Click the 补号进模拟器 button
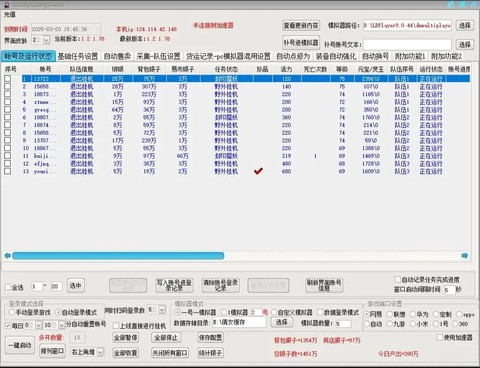 (x=301, y=42)
